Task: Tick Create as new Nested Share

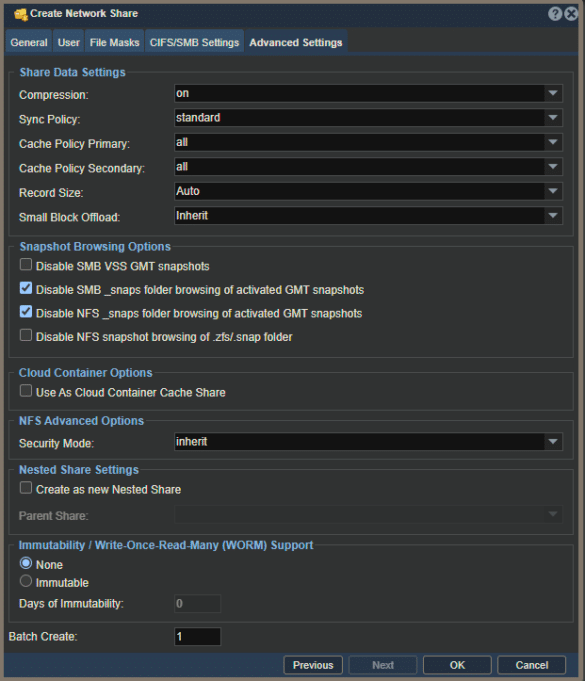Action: click(x=26, y=488)
